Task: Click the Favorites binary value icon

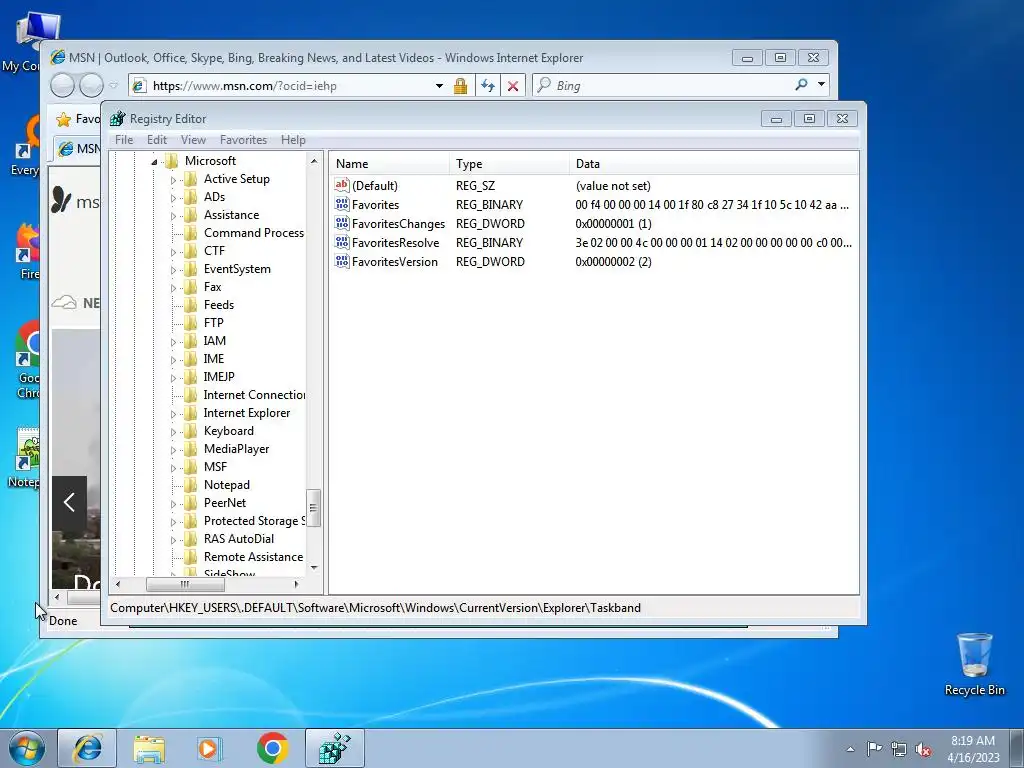Action: [342, 204]
